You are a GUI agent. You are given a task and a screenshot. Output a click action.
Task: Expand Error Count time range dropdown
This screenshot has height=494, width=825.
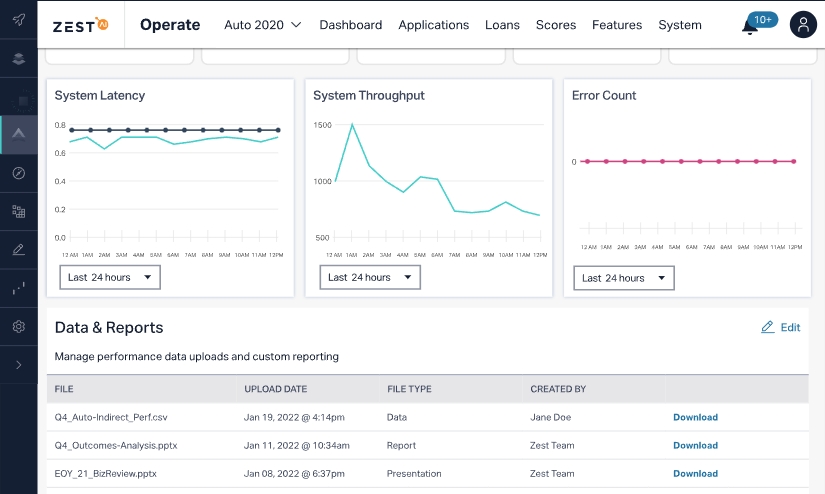624,278
